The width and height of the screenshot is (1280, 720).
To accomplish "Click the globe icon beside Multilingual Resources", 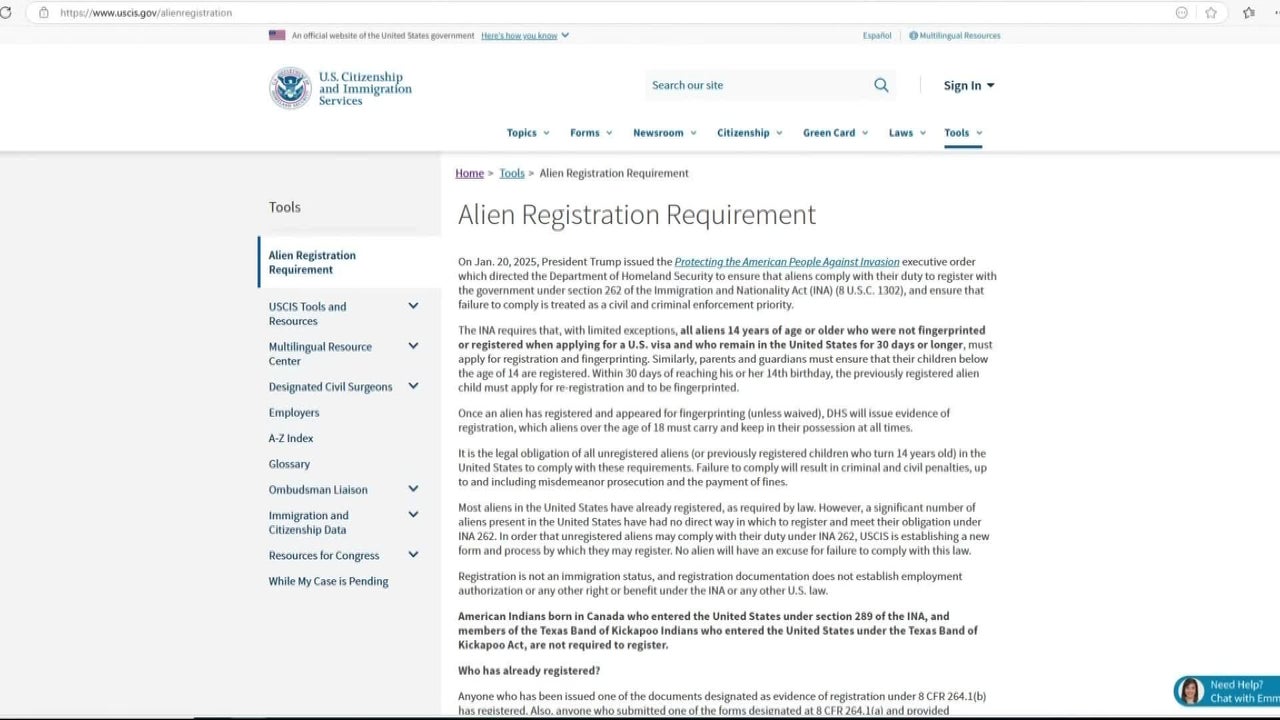I will tap(913, 36).
